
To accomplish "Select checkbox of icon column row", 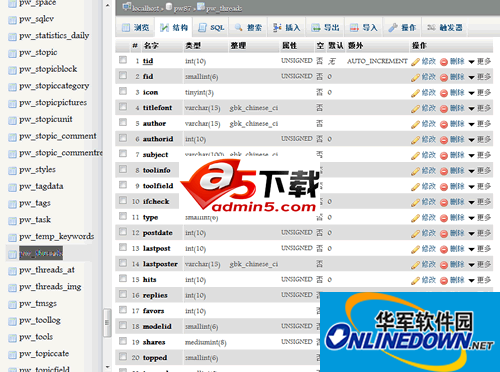I will tap(123, 91).
